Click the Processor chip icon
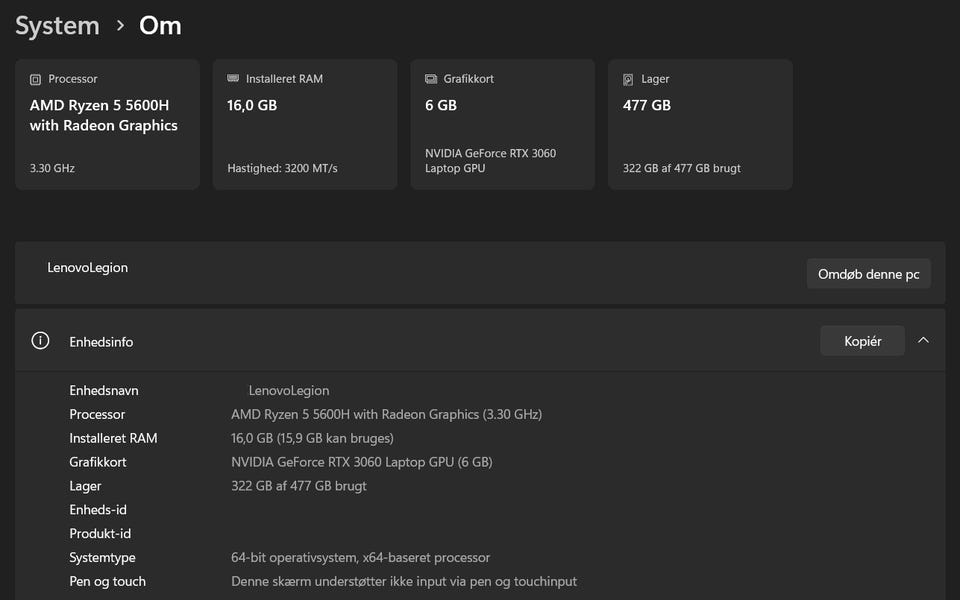 36,79
